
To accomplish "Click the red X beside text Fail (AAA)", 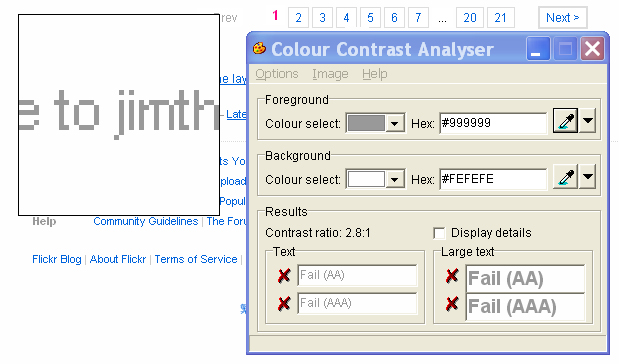I will coord(284,304).
